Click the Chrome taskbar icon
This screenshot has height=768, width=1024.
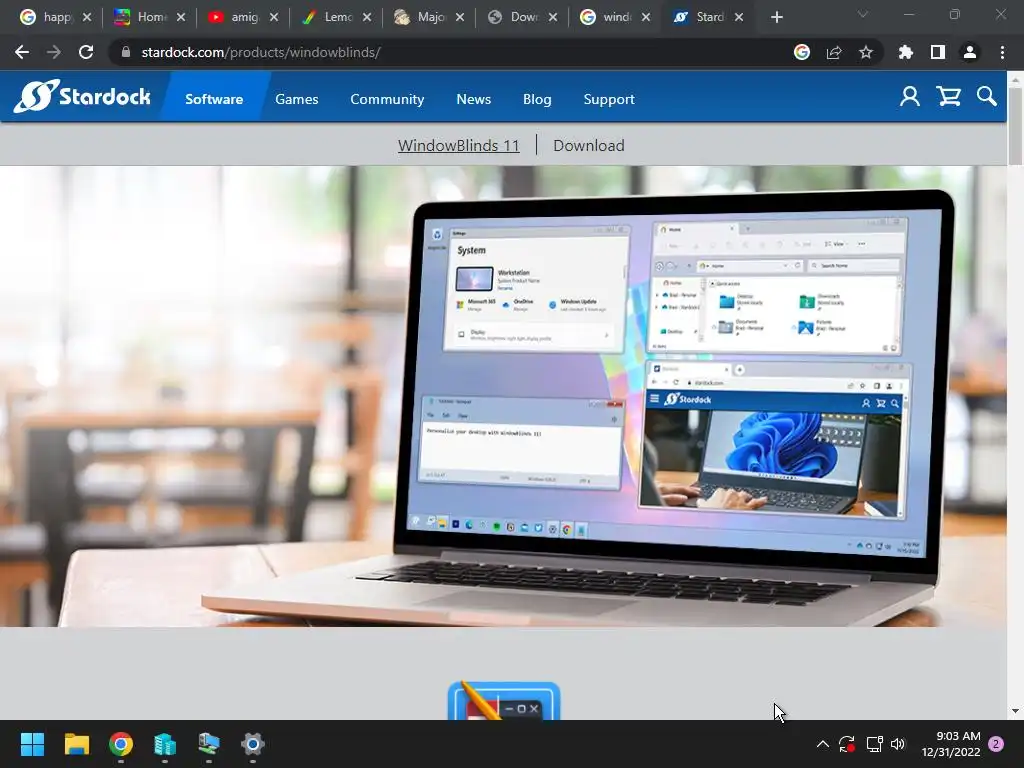121,744
